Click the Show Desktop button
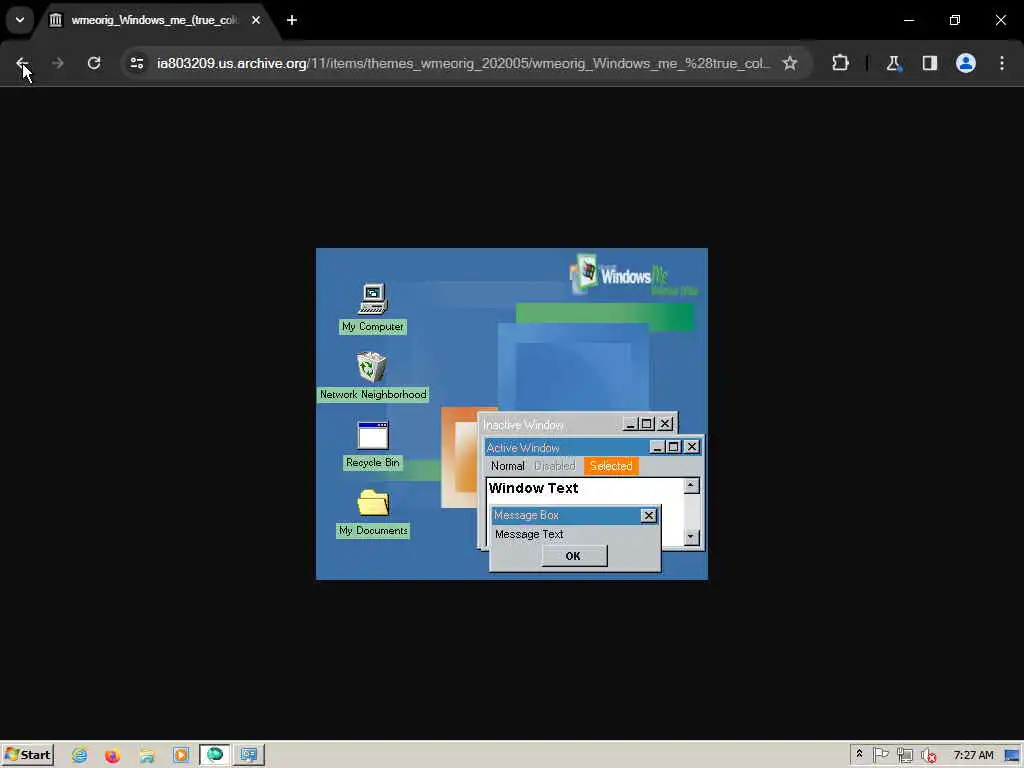Image resolution: width=1024 pixels, height=768 pixels. 1013,755
